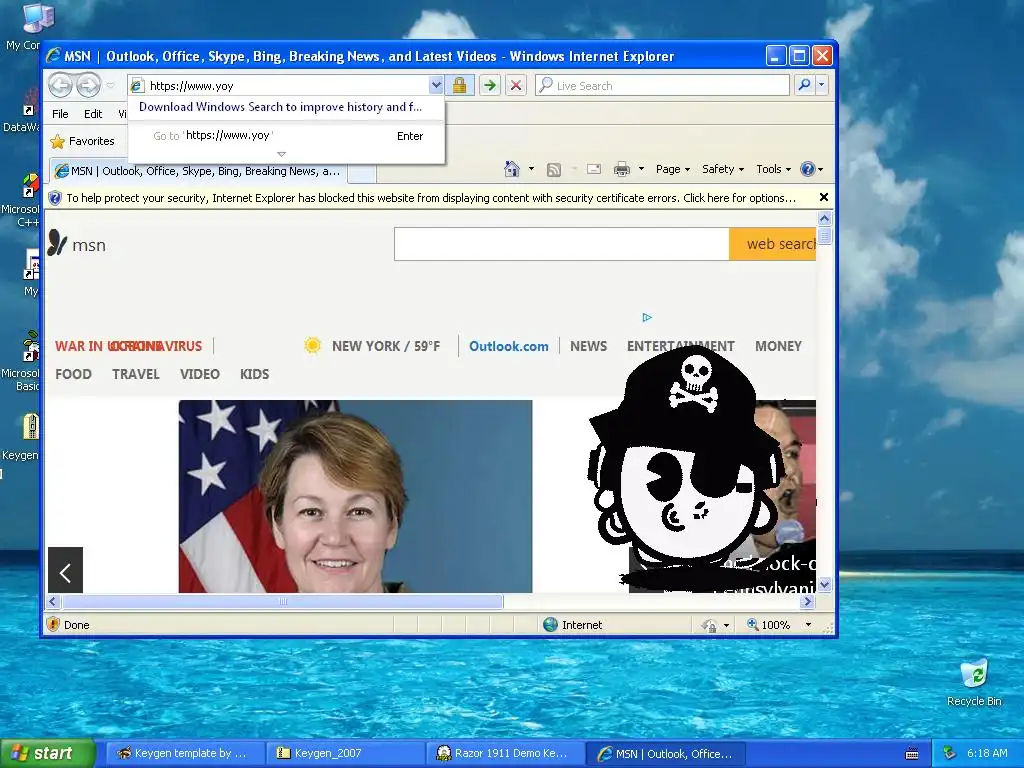Open the VIDEO navigation link
This screenshot has height=768, width=1024.
(200, 374)
